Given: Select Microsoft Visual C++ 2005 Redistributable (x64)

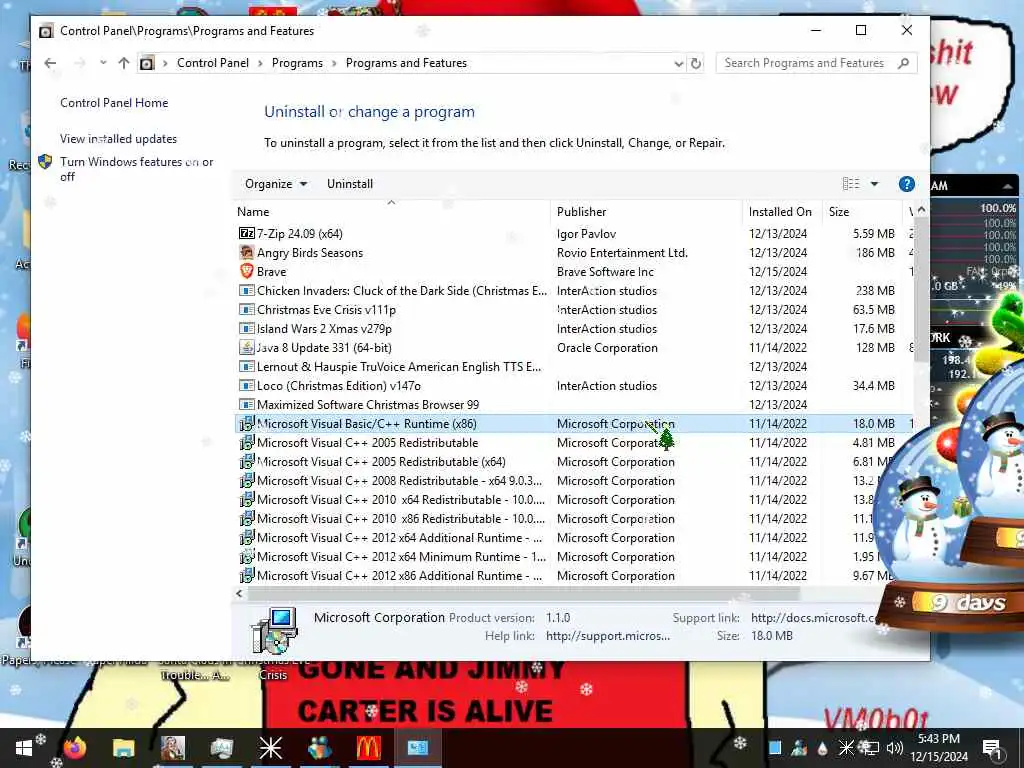Looking at the screenshot, I should point(573,462).
